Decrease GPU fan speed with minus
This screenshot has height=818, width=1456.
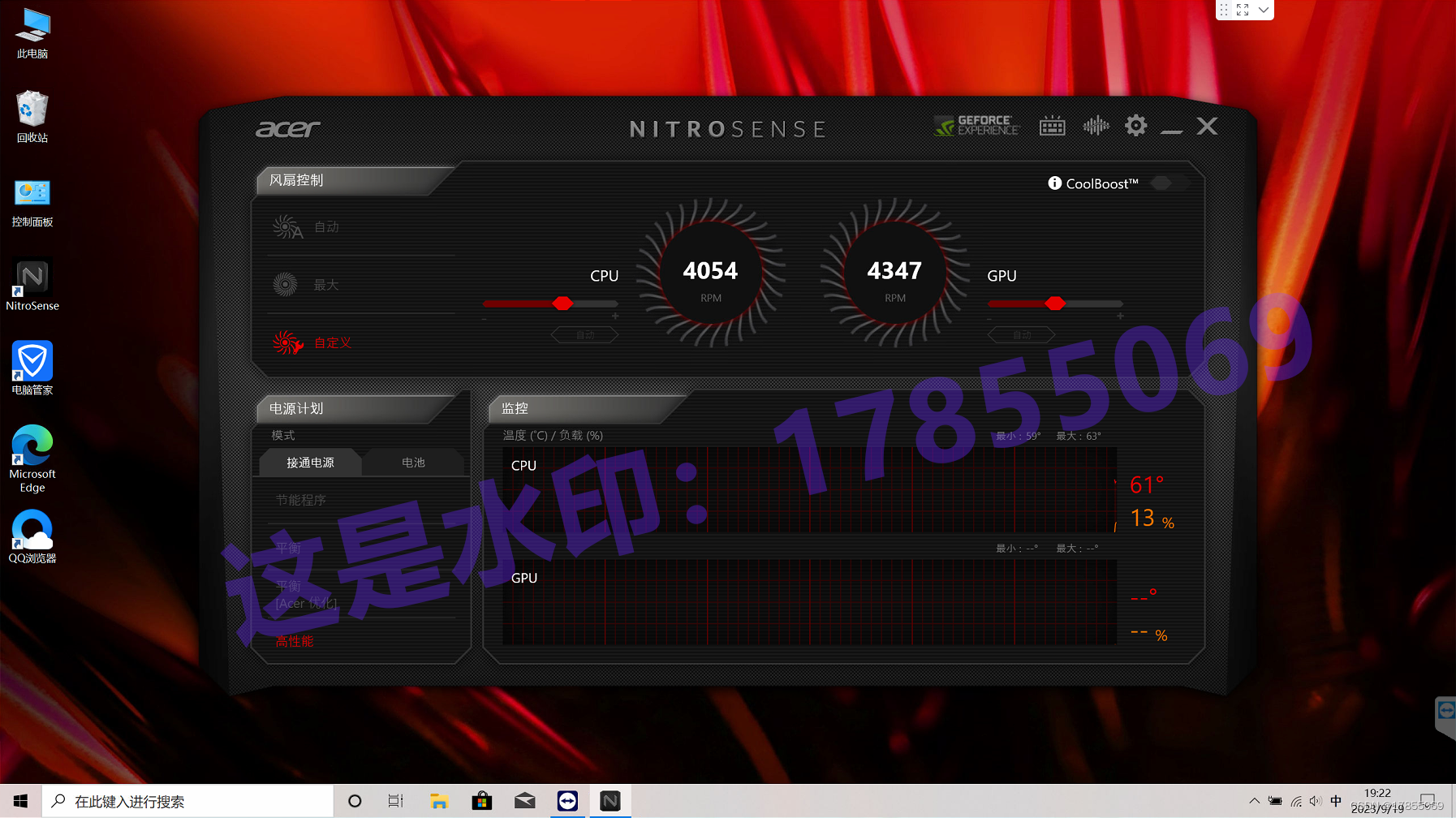point(989,319)
